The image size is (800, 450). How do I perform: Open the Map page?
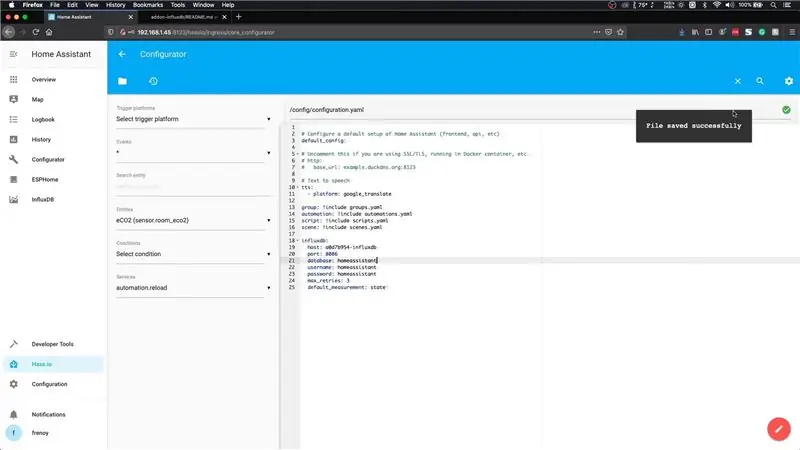point(37,99)
